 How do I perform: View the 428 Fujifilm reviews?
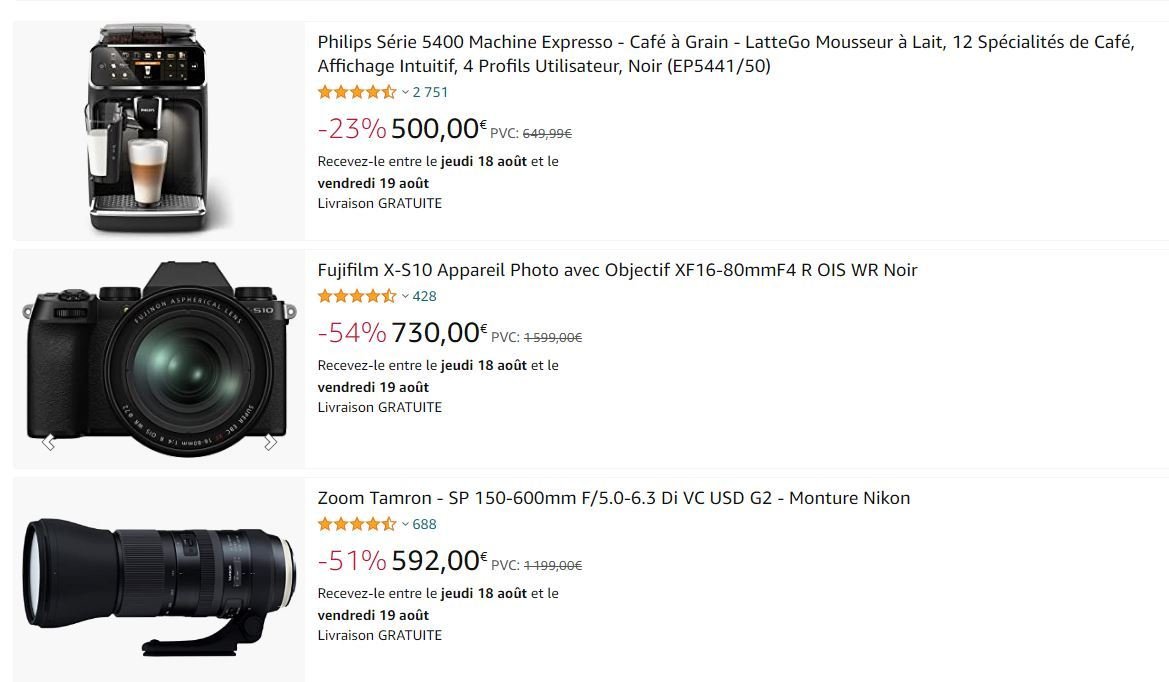(424, 296)
